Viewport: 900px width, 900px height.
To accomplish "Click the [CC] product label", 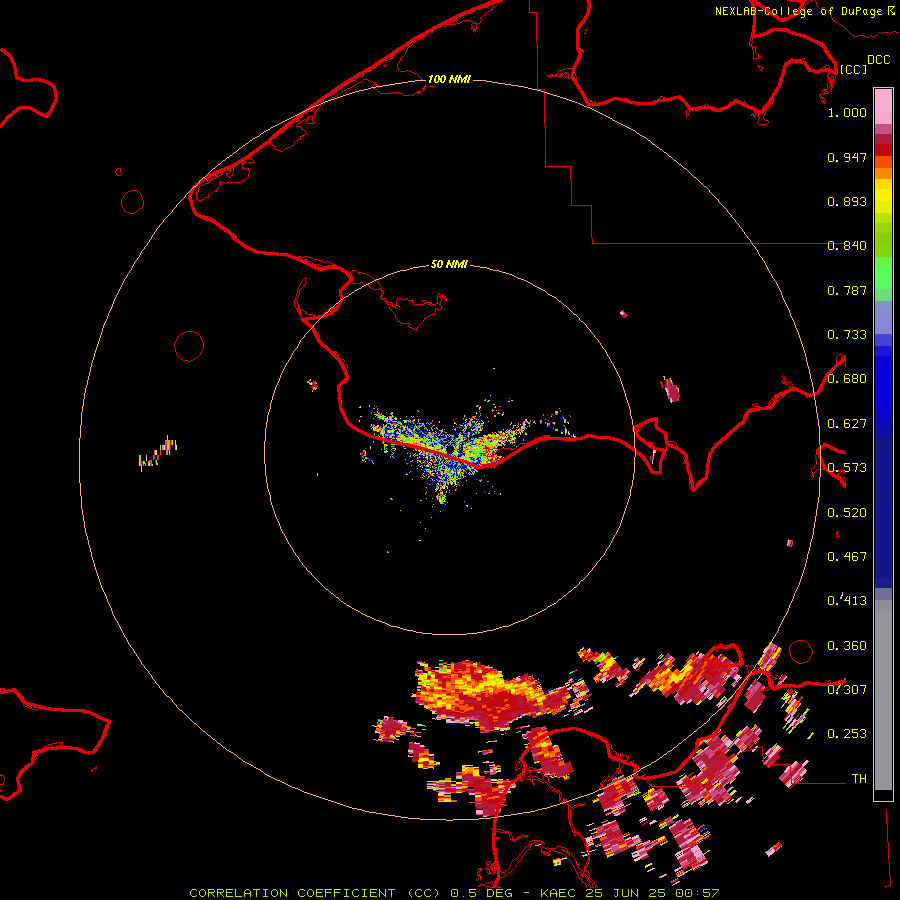I will pyautogui.click(x=854, y=69).
